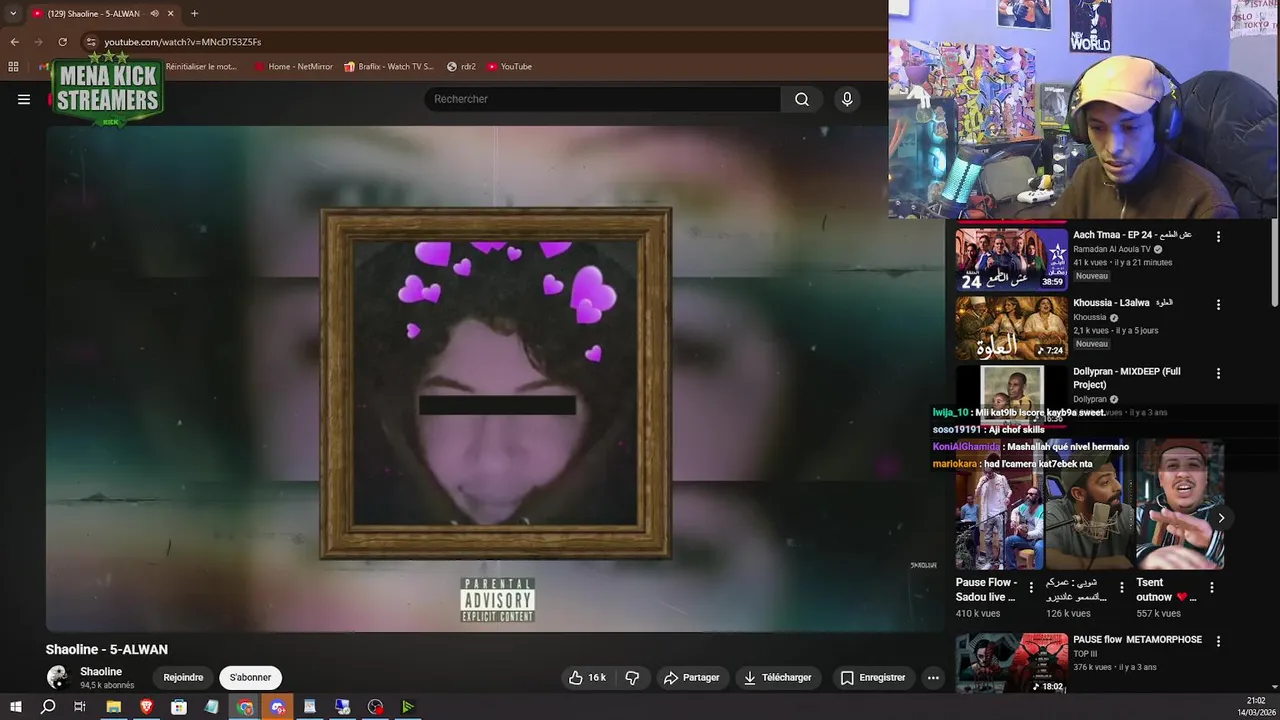Screen dimensions: 1280x720
Task: Open Windows taskbar search
Action: coord(48,707)
